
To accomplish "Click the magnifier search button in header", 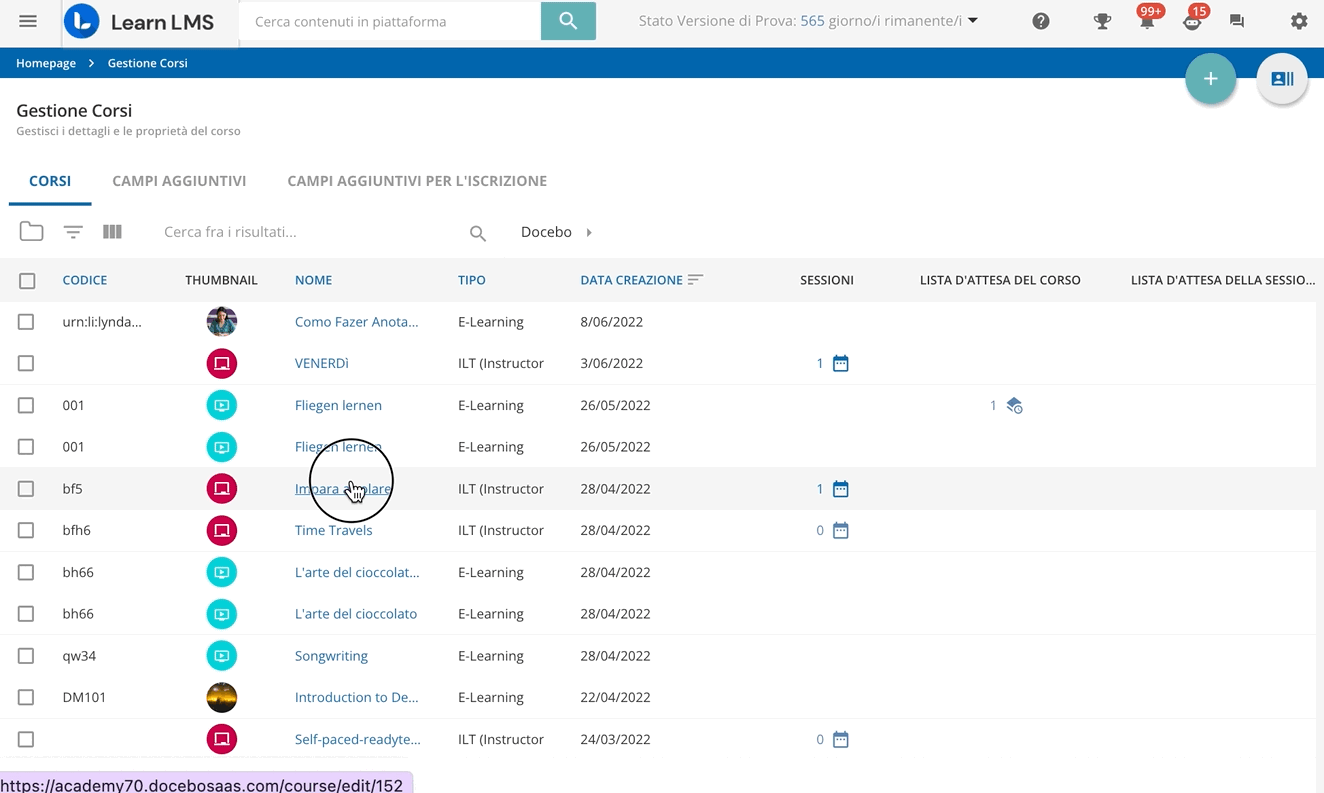I will (568, 21).
